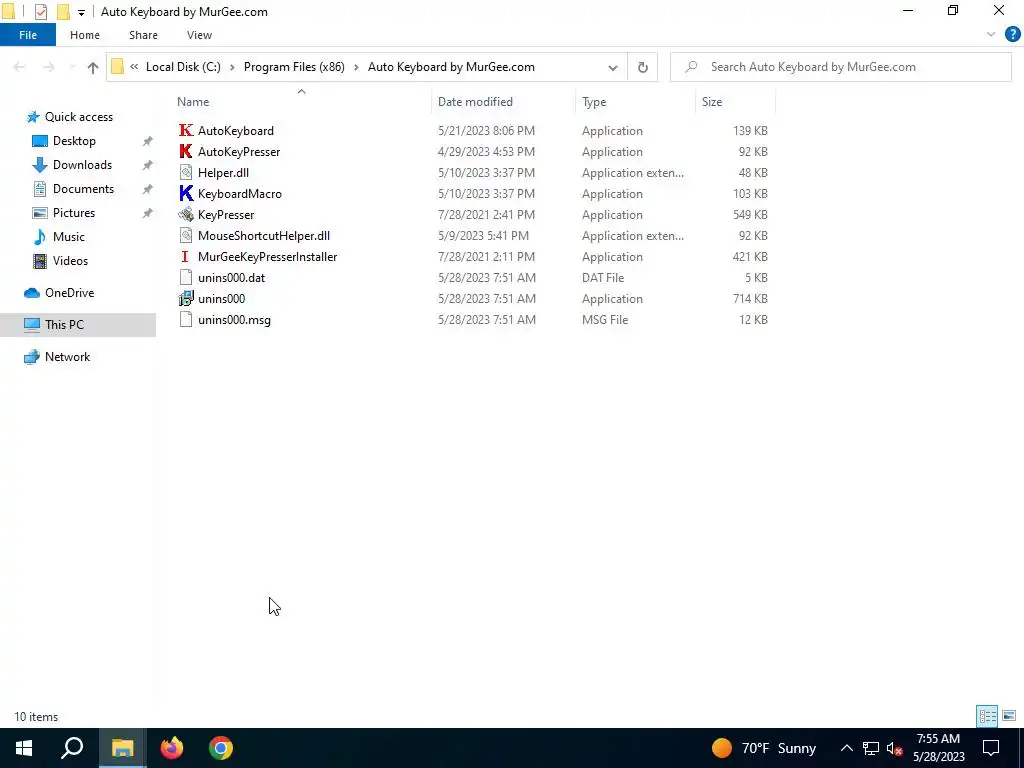
Task: Click the Auto Keyboard by MurGee.com breadcrumb
Action: pos(451,67)
